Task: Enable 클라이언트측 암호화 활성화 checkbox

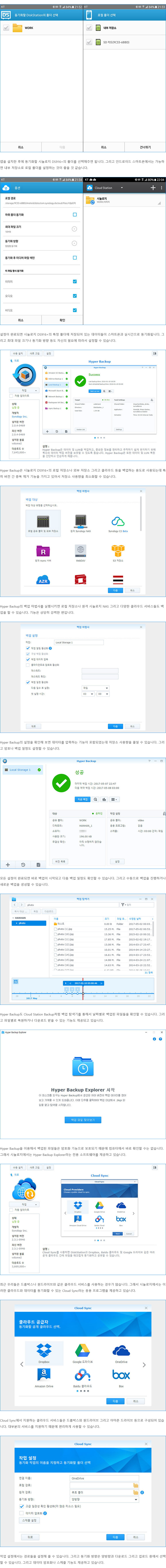Action: (x=28, y=665)
